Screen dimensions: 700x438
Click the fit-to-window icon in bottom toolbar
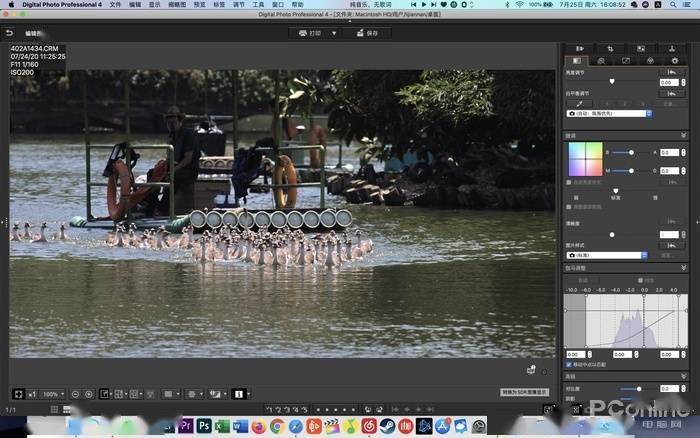18,394
